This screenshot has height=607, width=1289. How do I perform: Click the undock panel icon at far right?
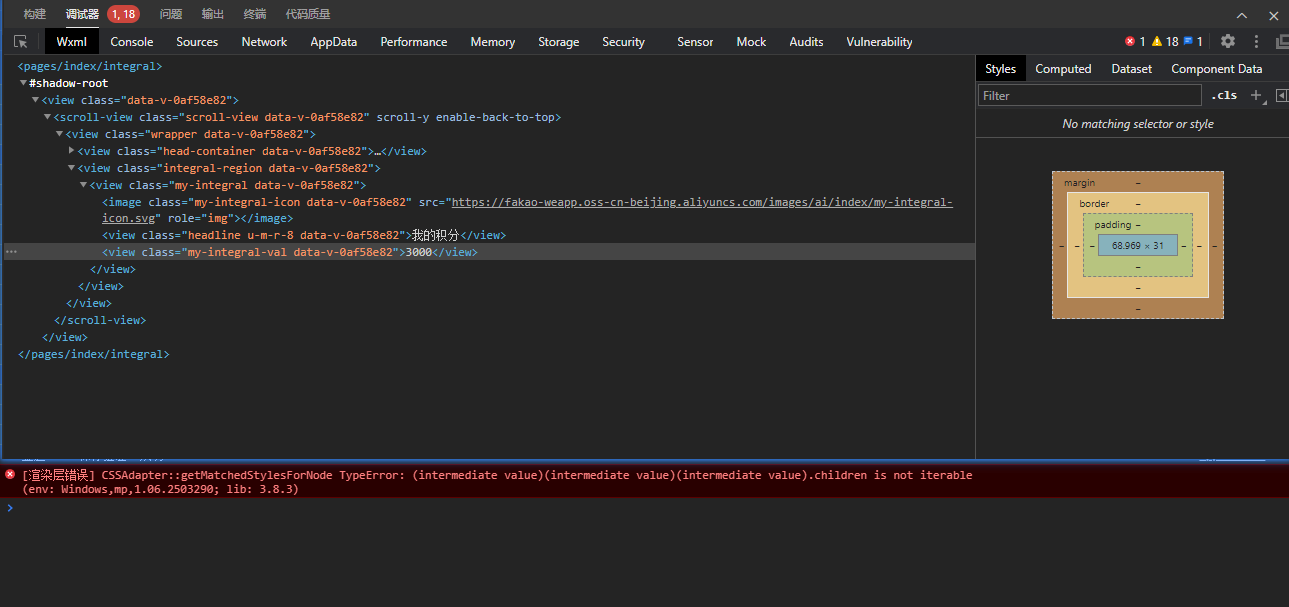[1282, 41]
